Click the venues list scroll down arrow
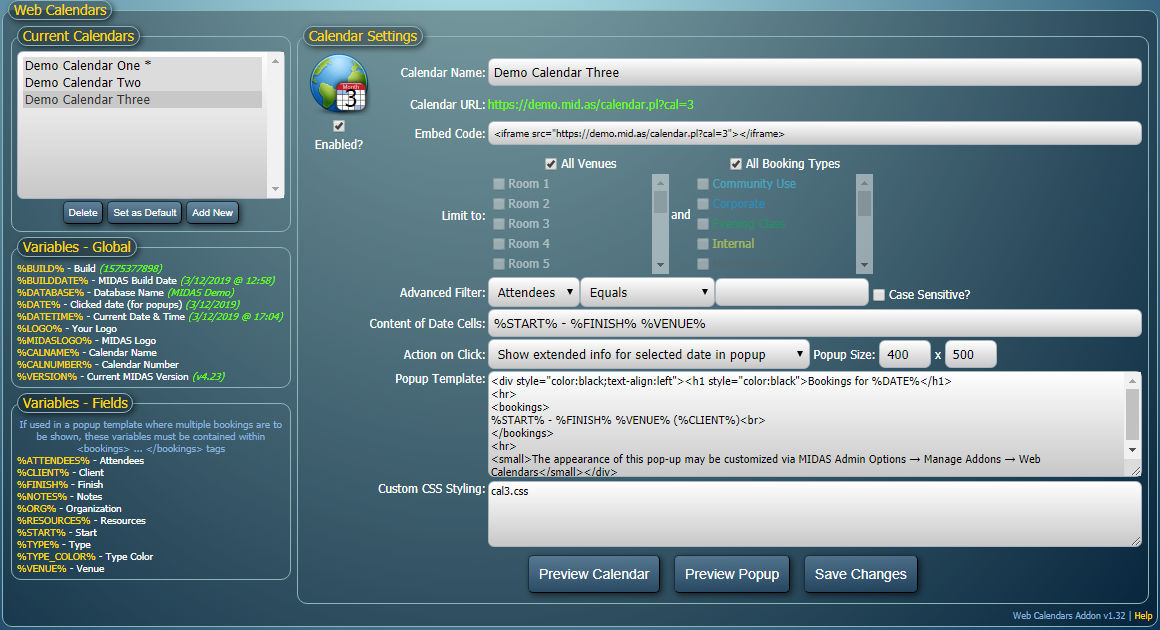Screen dimensions: 1160x630 661,265
